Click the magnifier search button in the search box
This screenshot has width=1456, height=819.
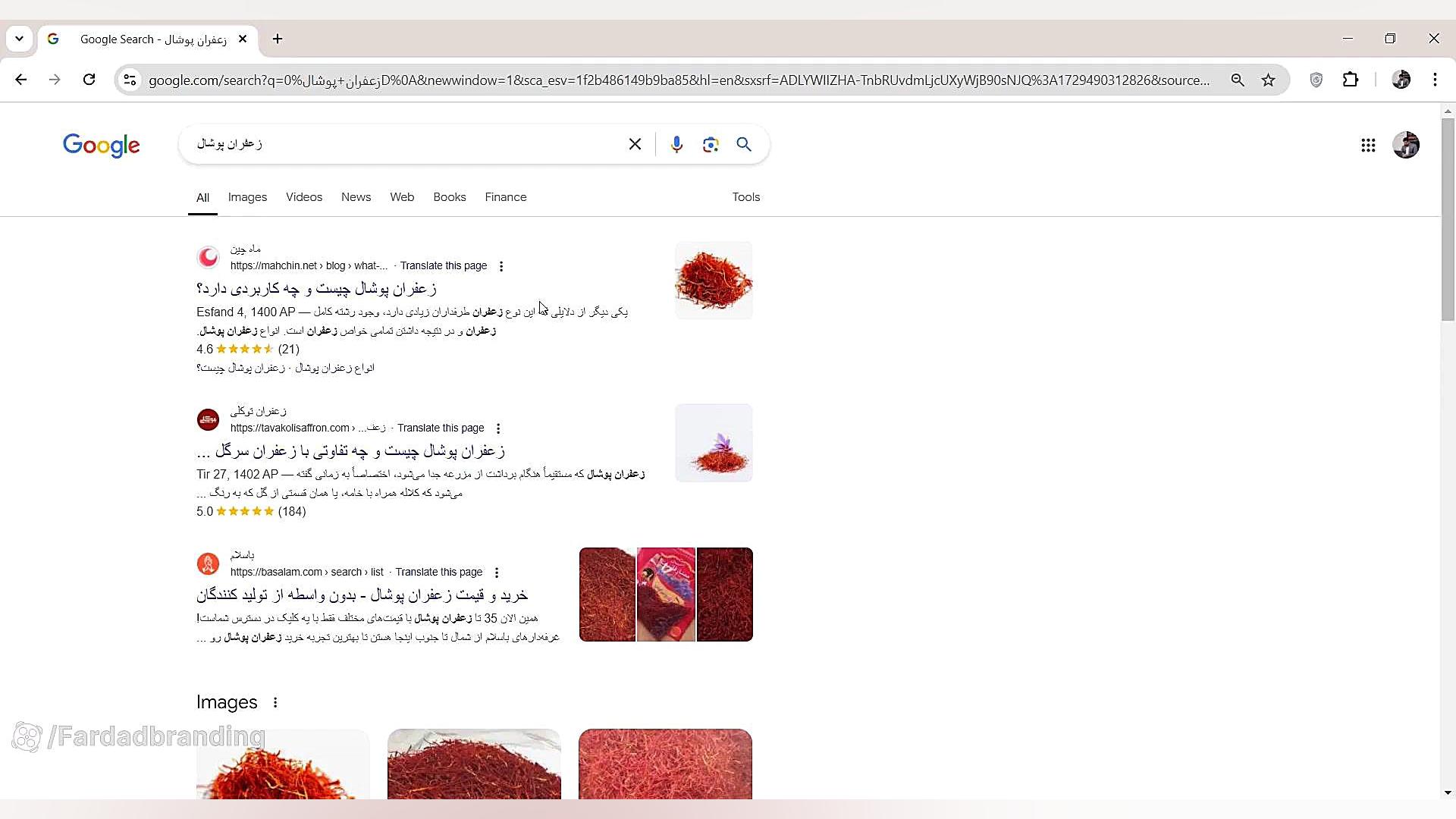[x=744, y=144]
